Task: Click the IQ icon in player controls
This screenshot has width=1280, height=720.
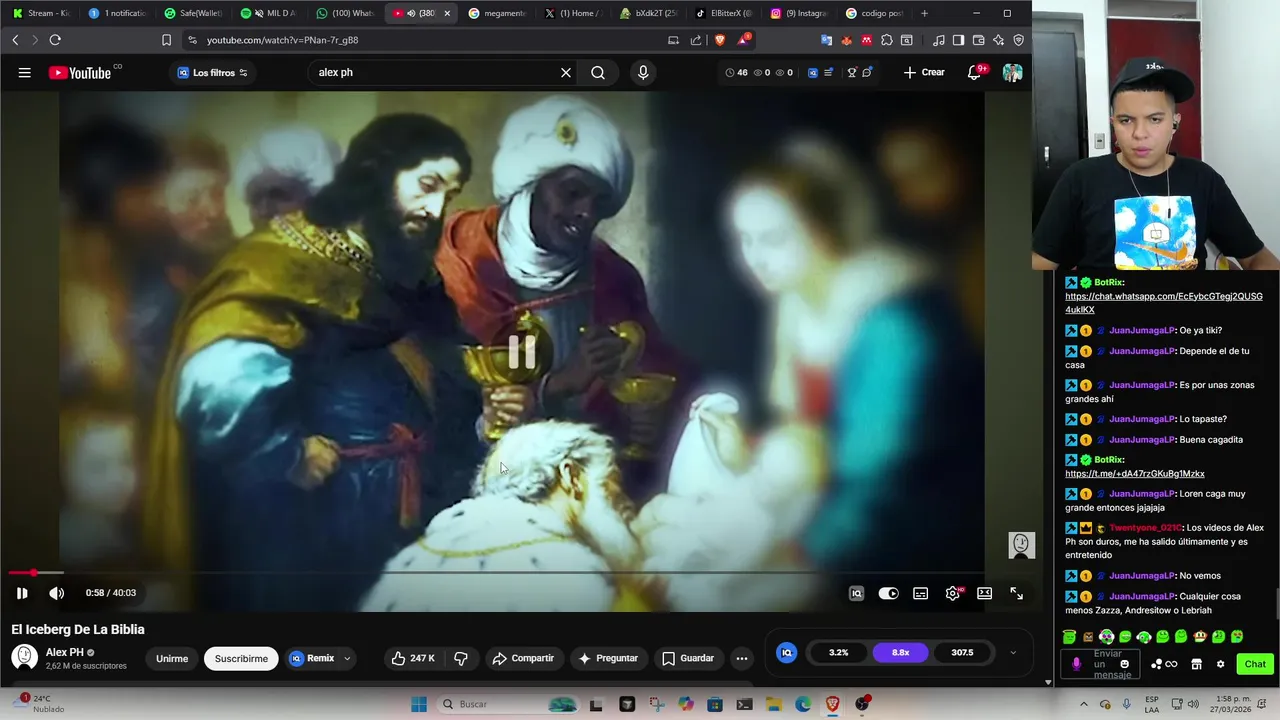Action: coord(856,593)
